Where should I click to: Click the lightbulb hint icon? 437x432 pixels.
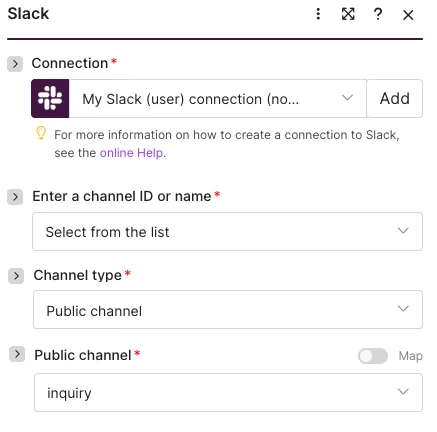coord(41,133)
